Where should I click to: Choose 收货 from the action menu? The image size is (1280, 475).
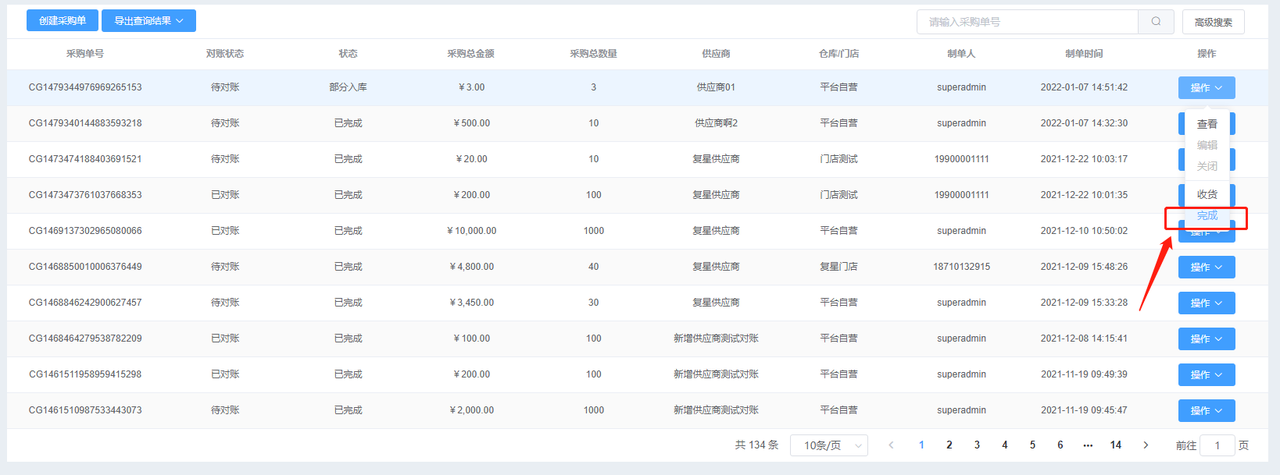point(1207,194)
